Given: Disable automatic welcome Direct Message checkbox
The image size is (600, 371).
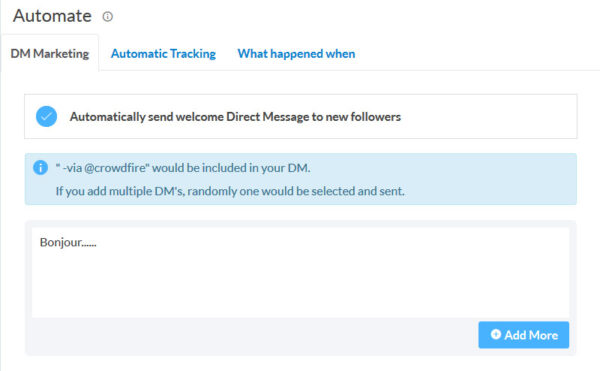Looking at the screenshot, I should [x=46, y=116].
